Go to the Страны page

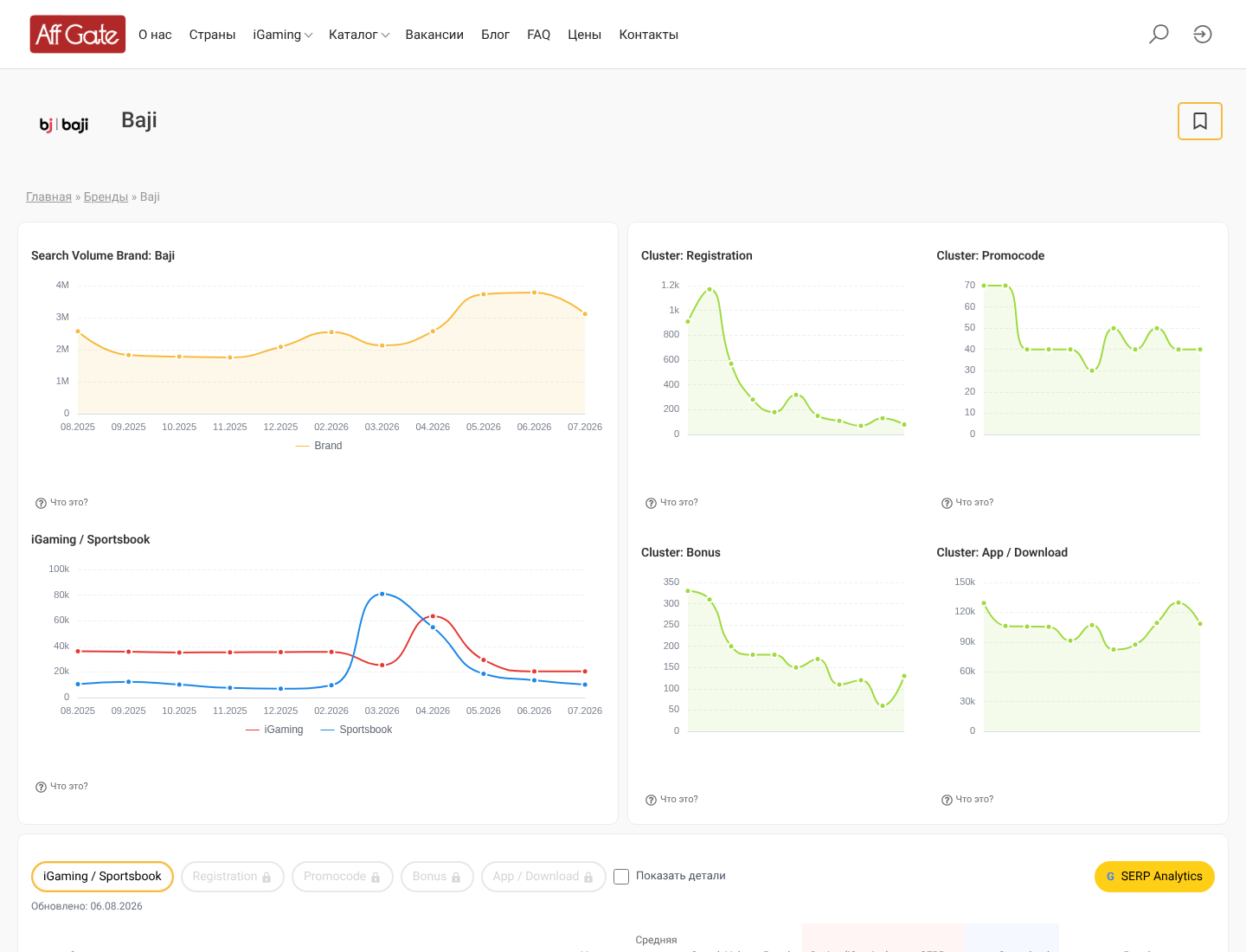coord(213,35)
